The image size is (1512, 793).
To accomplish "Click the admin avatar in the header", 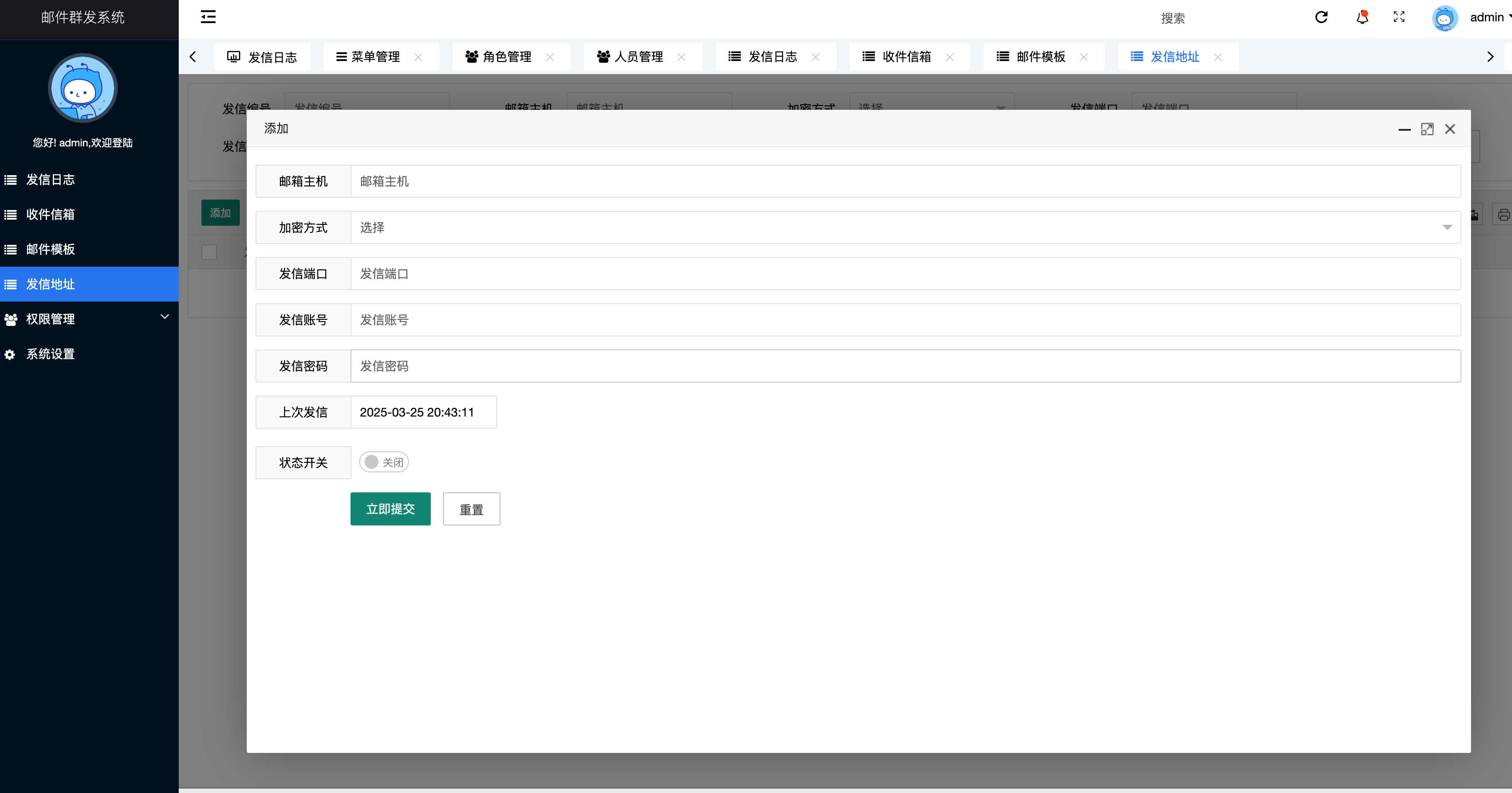I will (x=1444, y=18).
